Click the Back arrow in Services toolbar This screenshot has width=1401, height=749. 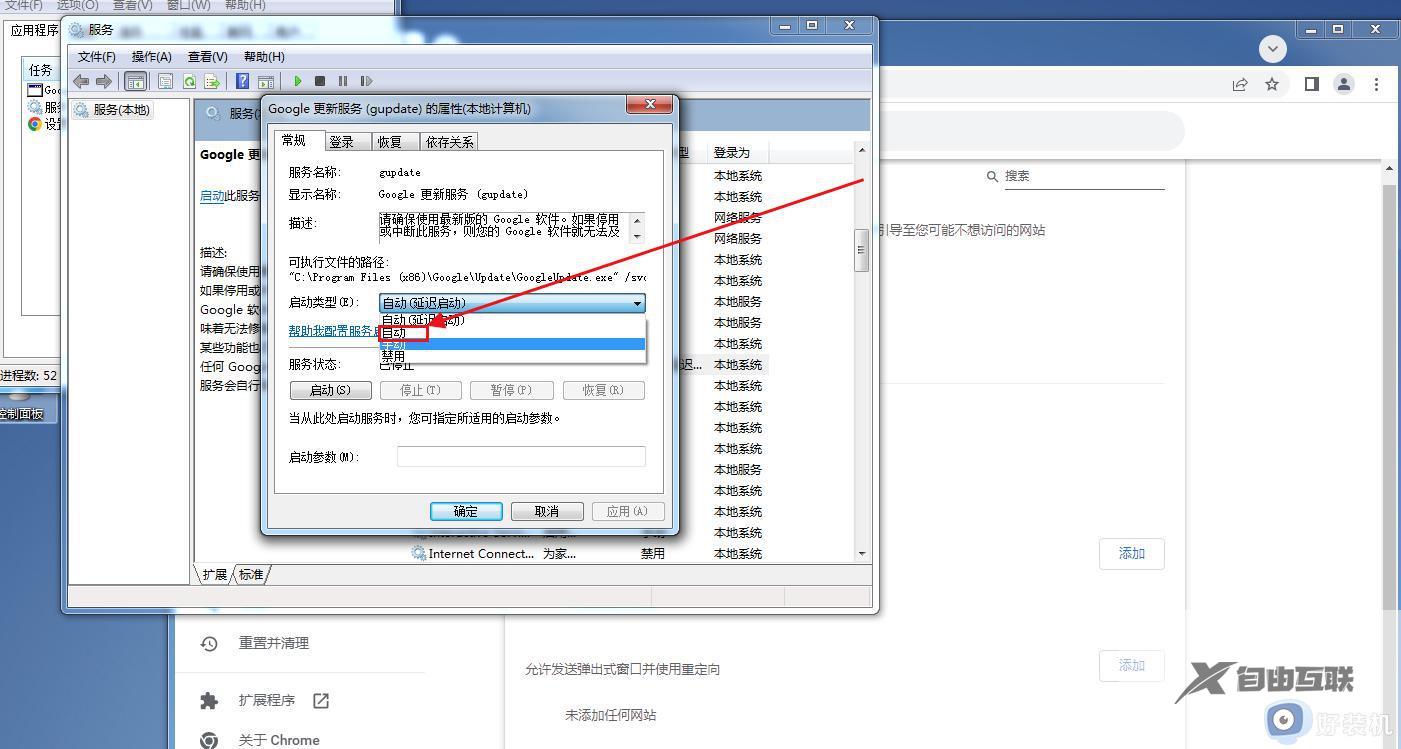81,81
